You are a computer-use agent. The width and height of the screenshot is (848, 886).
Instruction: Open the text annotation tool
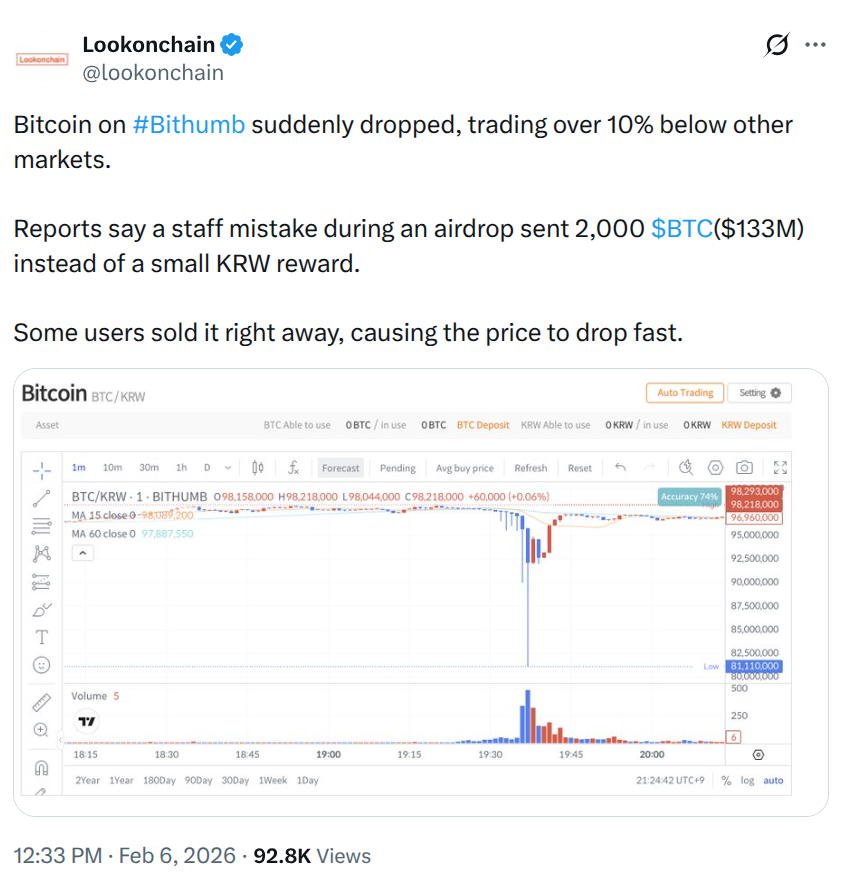point(42,637)
